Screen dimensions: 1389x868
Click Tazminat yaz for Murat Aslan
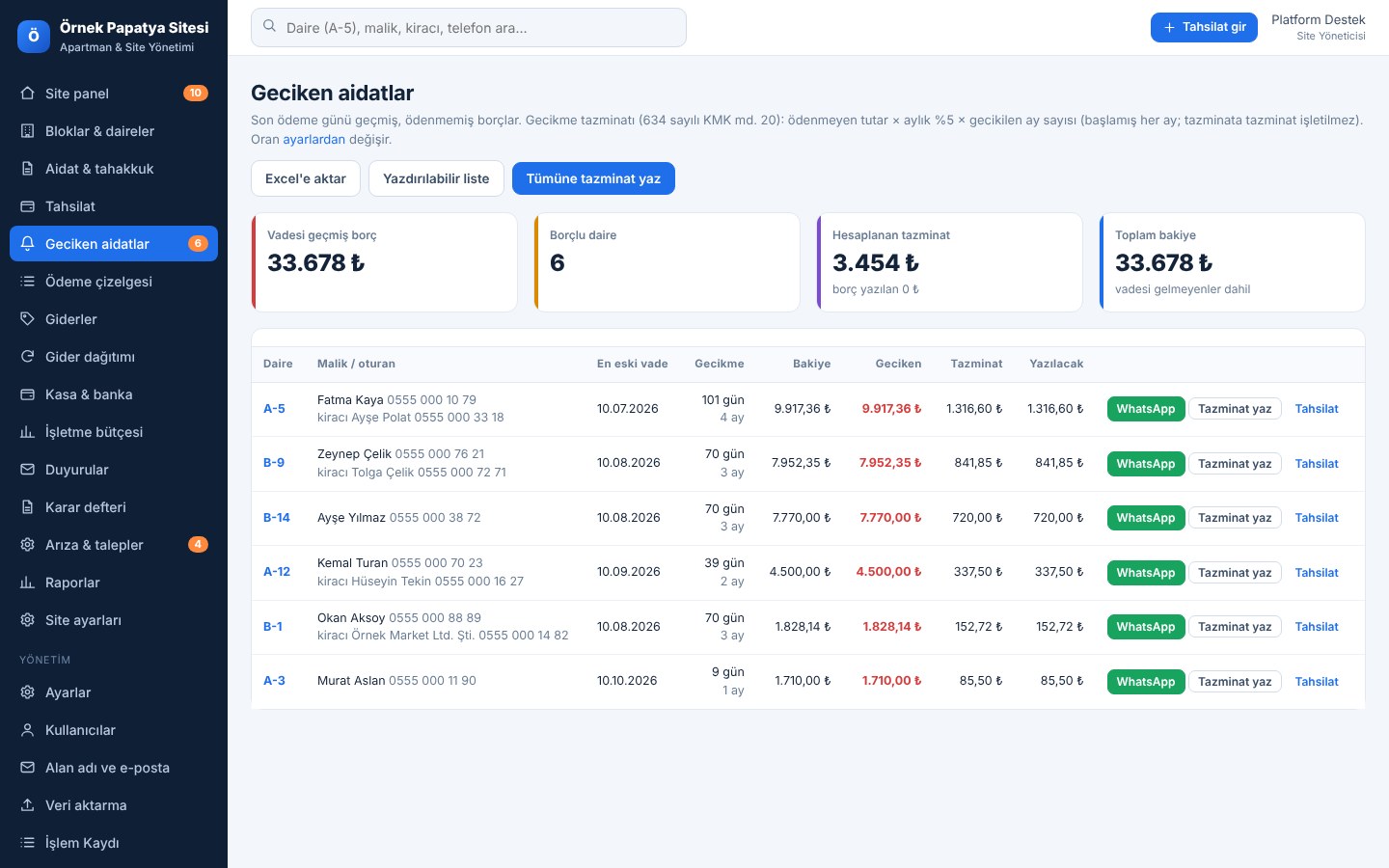point(1235,682)
